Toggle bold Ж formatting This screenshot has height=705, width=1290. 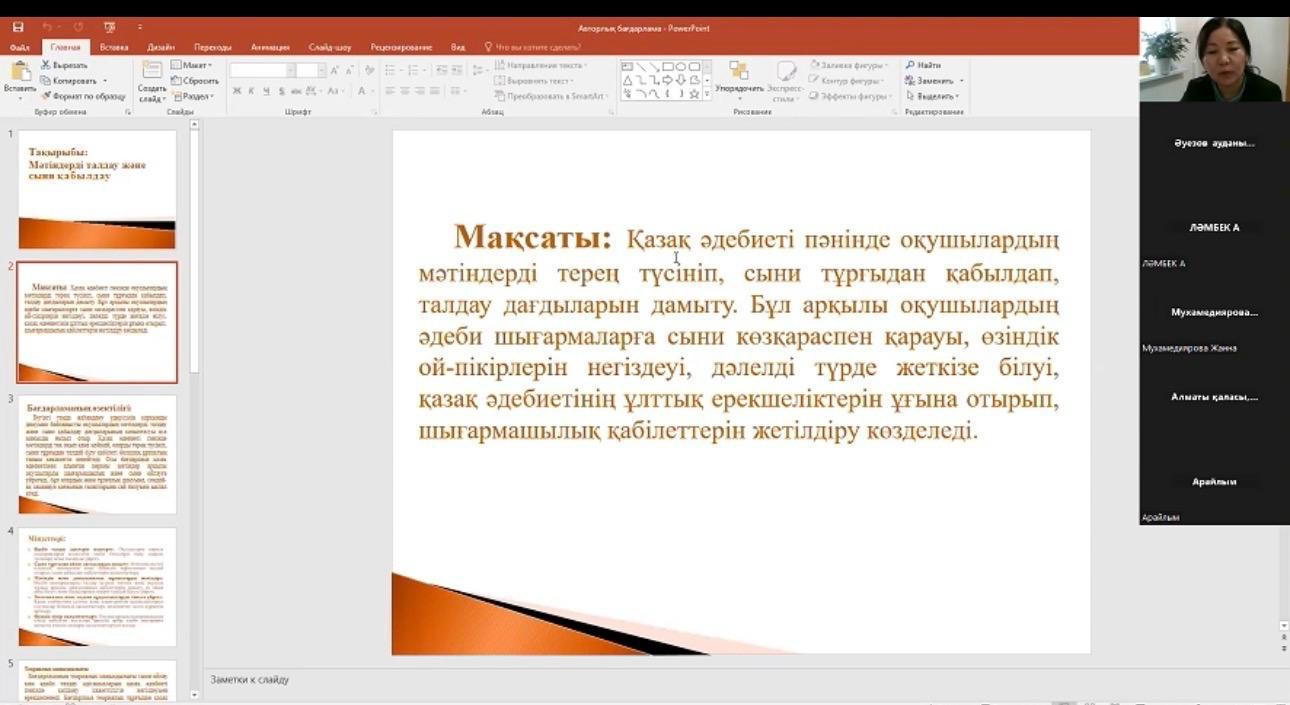tap(237, 91)
